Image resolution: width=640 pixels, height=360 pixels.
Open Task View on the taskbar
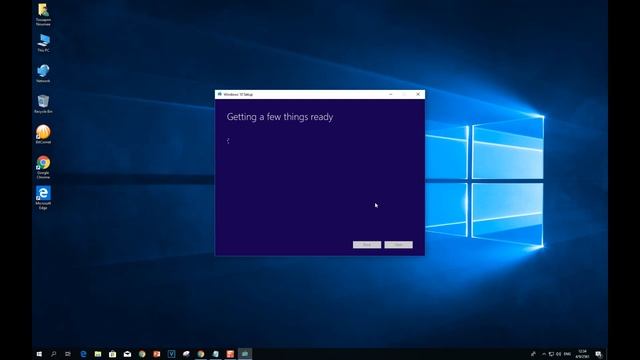[68, 354]
